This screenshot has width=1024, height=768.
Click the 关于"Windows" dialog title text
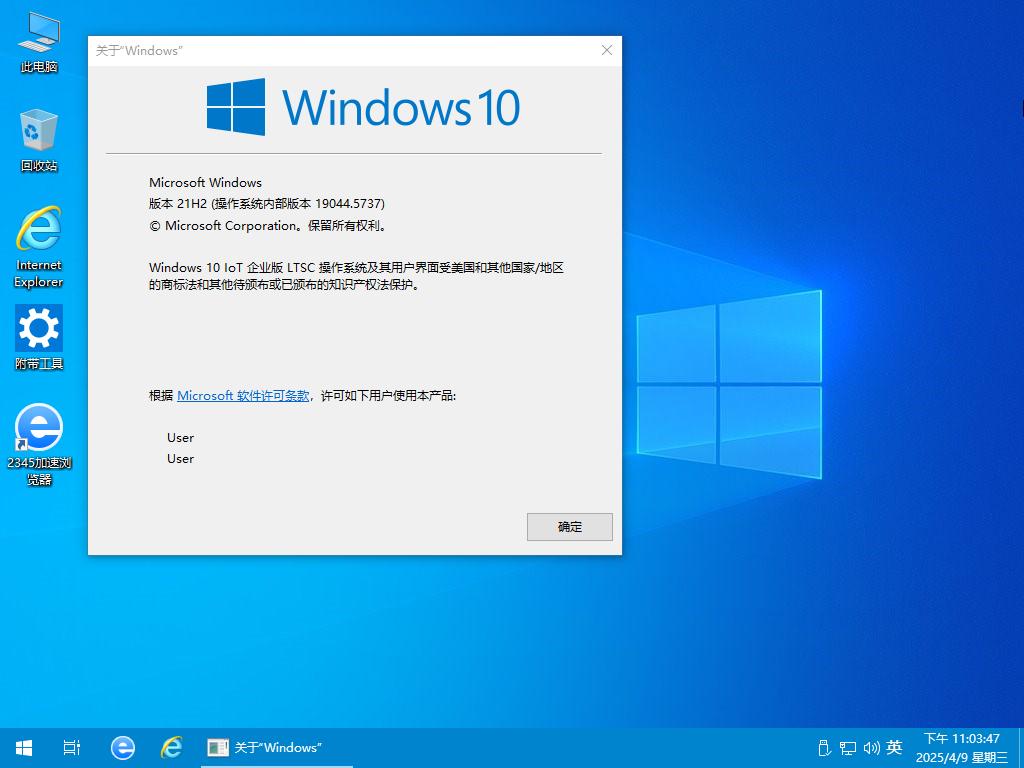139,51
